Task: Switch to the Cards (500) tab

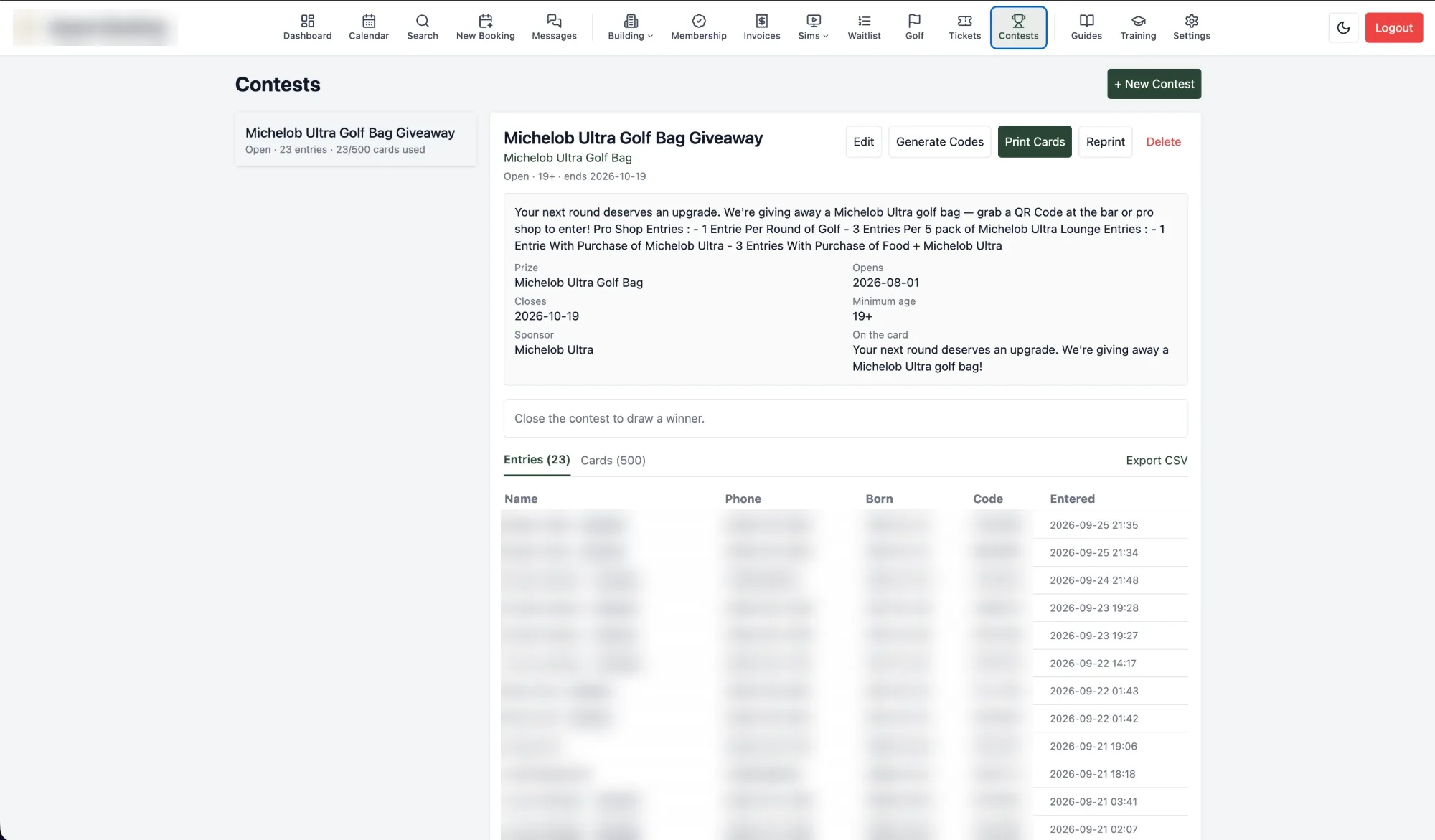Action: pyautogui.click(x=613, y=461)
